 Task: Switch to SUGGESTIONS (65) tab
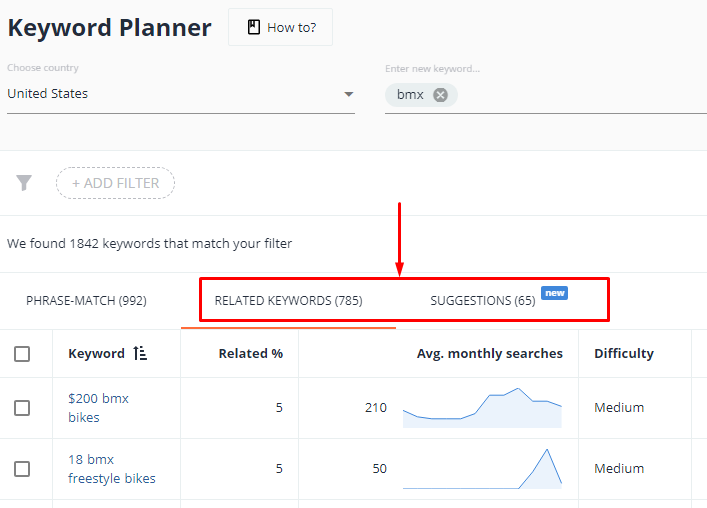click(x=483, y=301)
